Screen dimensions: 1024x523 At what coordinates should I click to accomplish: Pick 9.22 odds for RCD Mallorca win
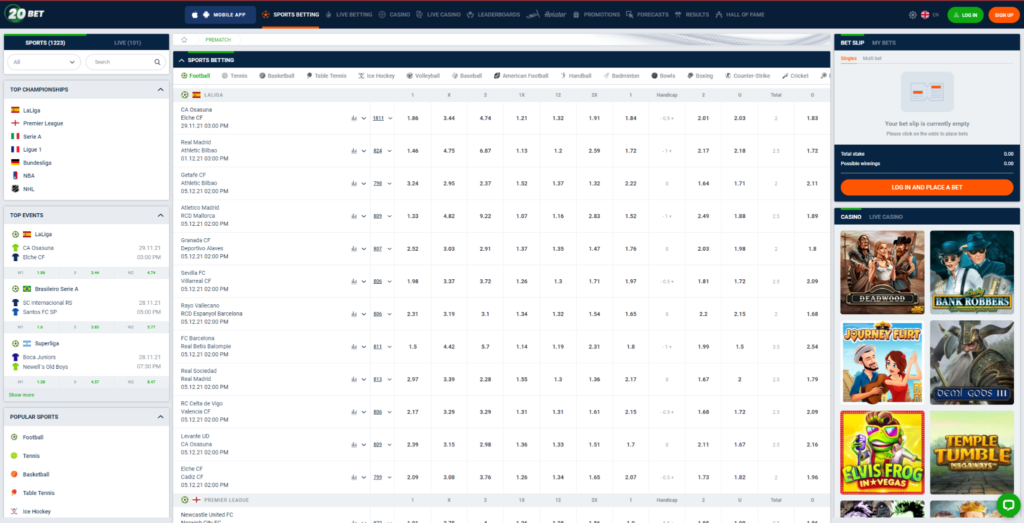pos(485,216)
